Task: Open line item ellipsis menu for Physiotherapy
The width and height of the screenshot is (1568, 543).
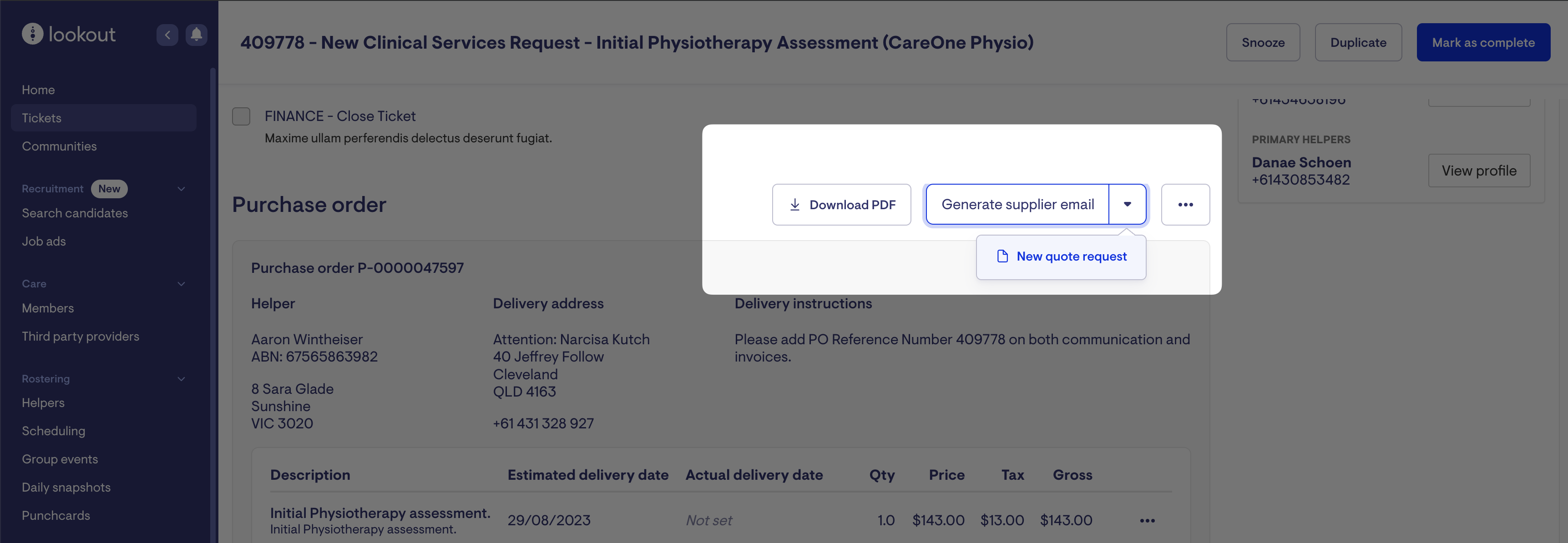Action: coord(1147,521)
